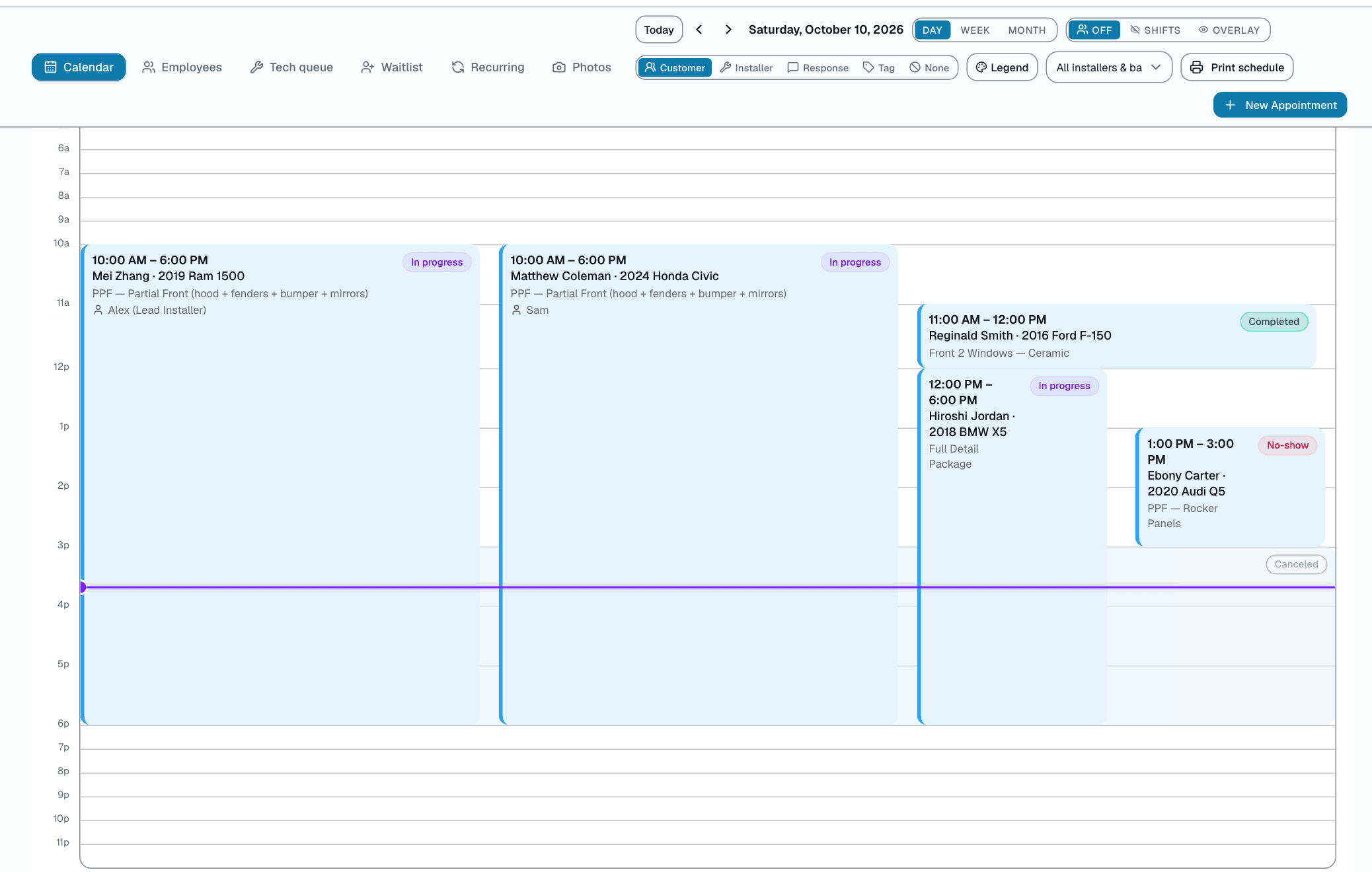Click In progress badge on Matthew Coleman

855,262
